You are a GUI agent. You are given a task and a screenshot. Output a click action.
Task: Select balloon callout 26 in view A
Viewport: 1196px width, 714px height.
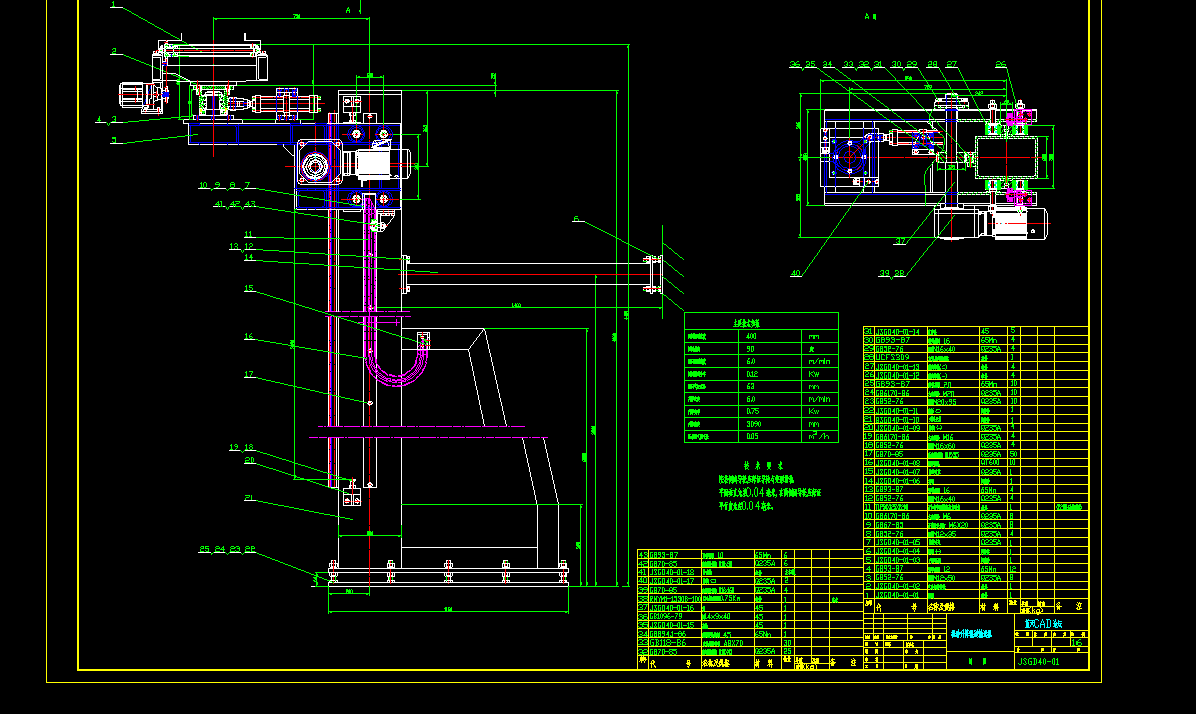(x=1001, y=65)
